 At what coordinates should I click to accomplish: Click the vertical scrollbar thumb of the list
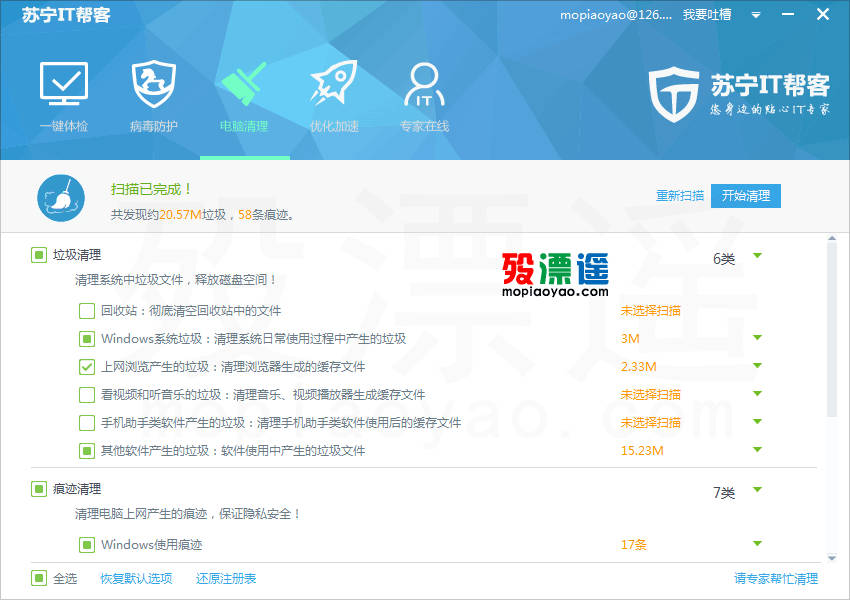point(832,330)
